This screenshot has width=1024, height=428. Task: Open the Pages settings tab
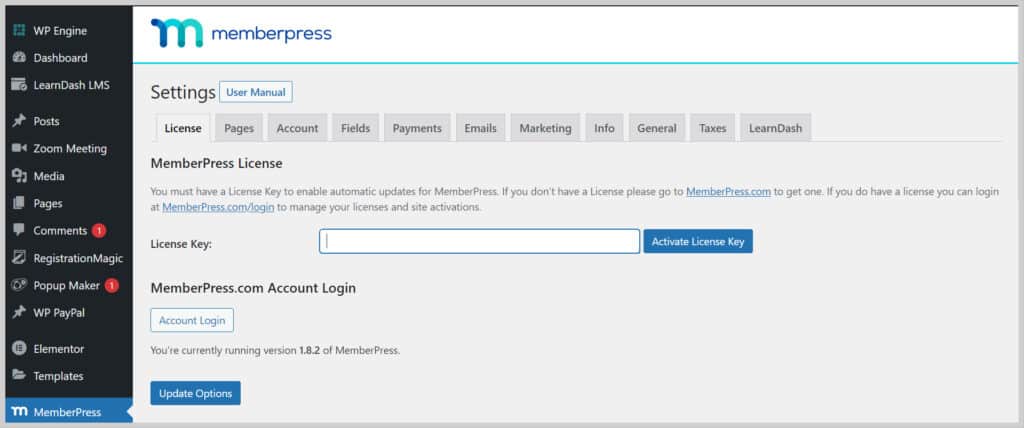(239, 128)
